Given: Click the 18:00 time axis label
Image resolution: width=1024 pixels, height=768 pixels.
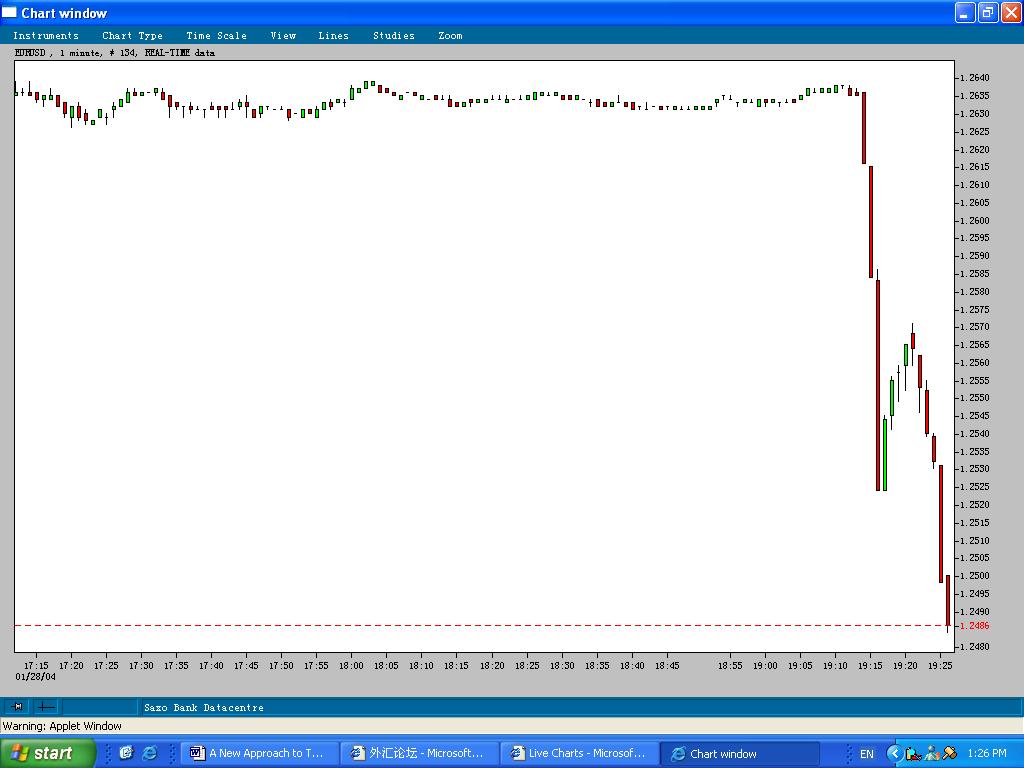Looking at the screenshot, I should point(351,665).
